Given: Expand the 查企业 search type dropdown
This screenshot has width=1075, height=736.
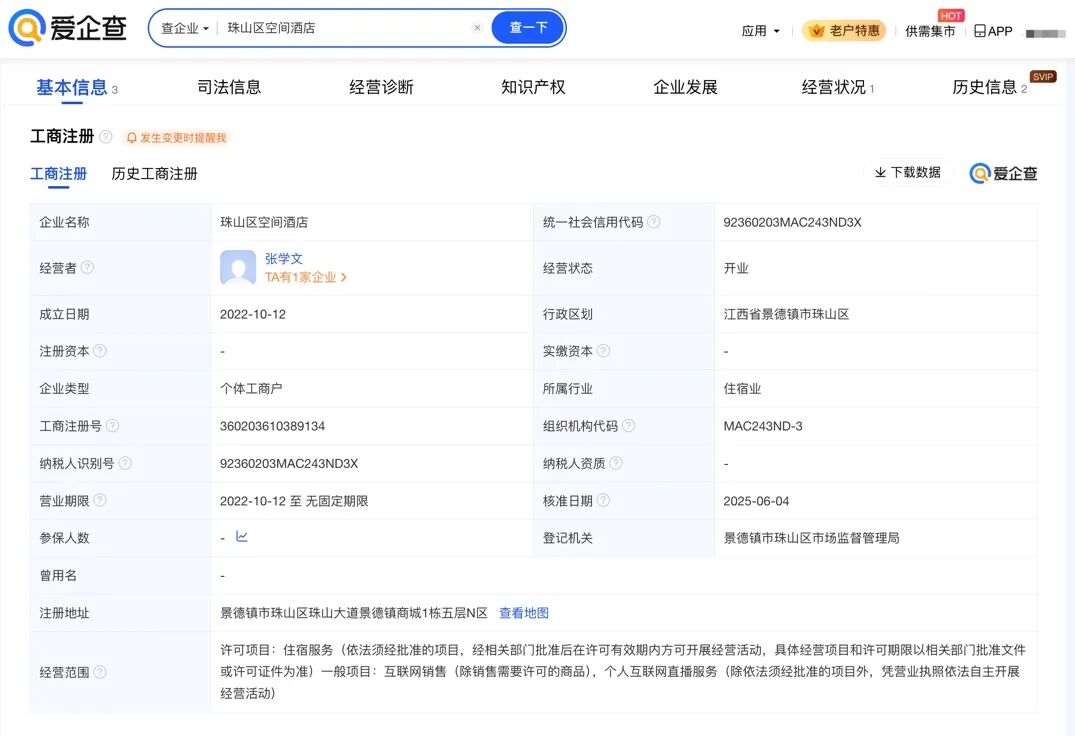Looking at the screenshot, I should point(185,28).
